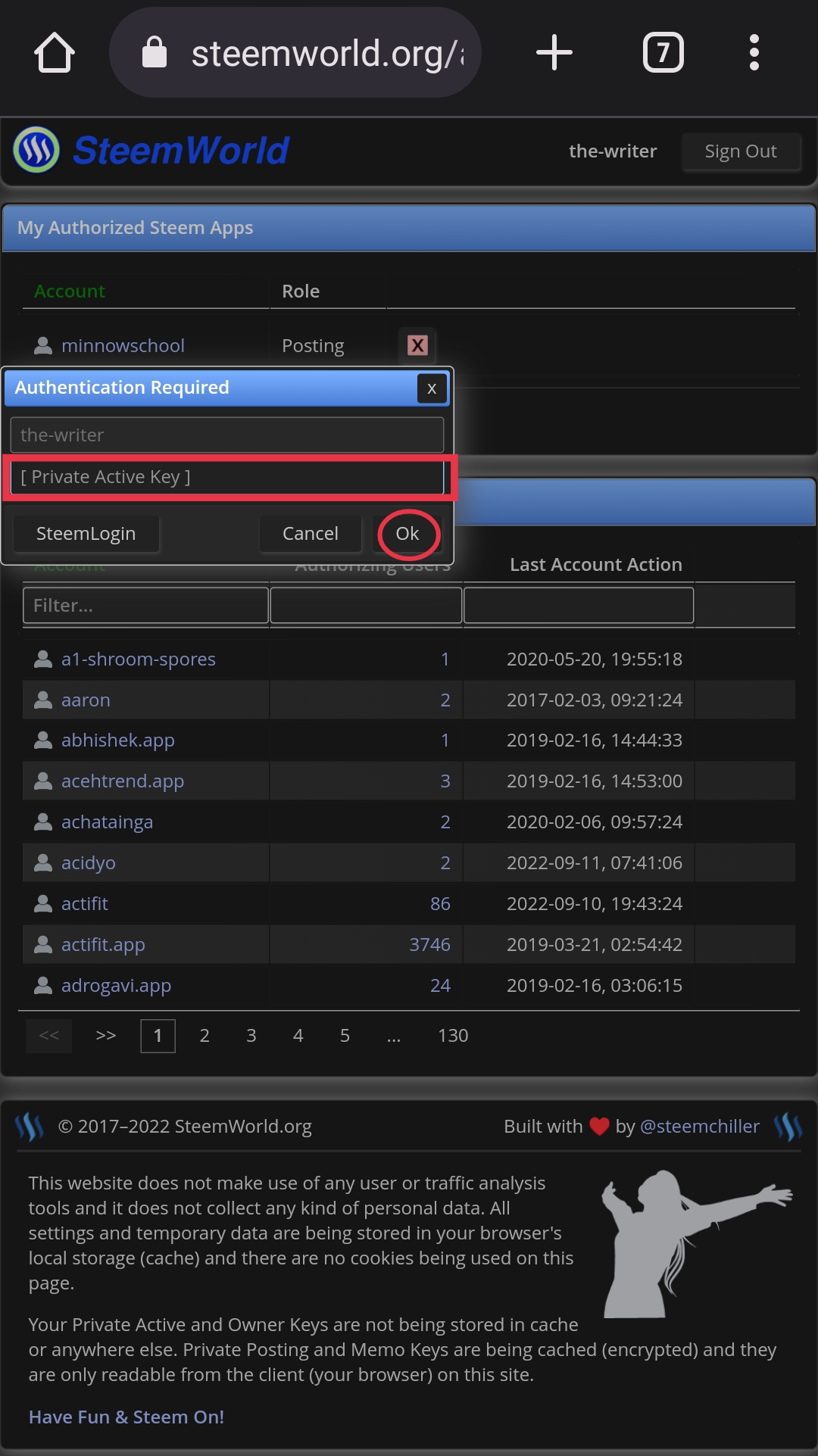Go to pagination page 3

coord(251,1036)
